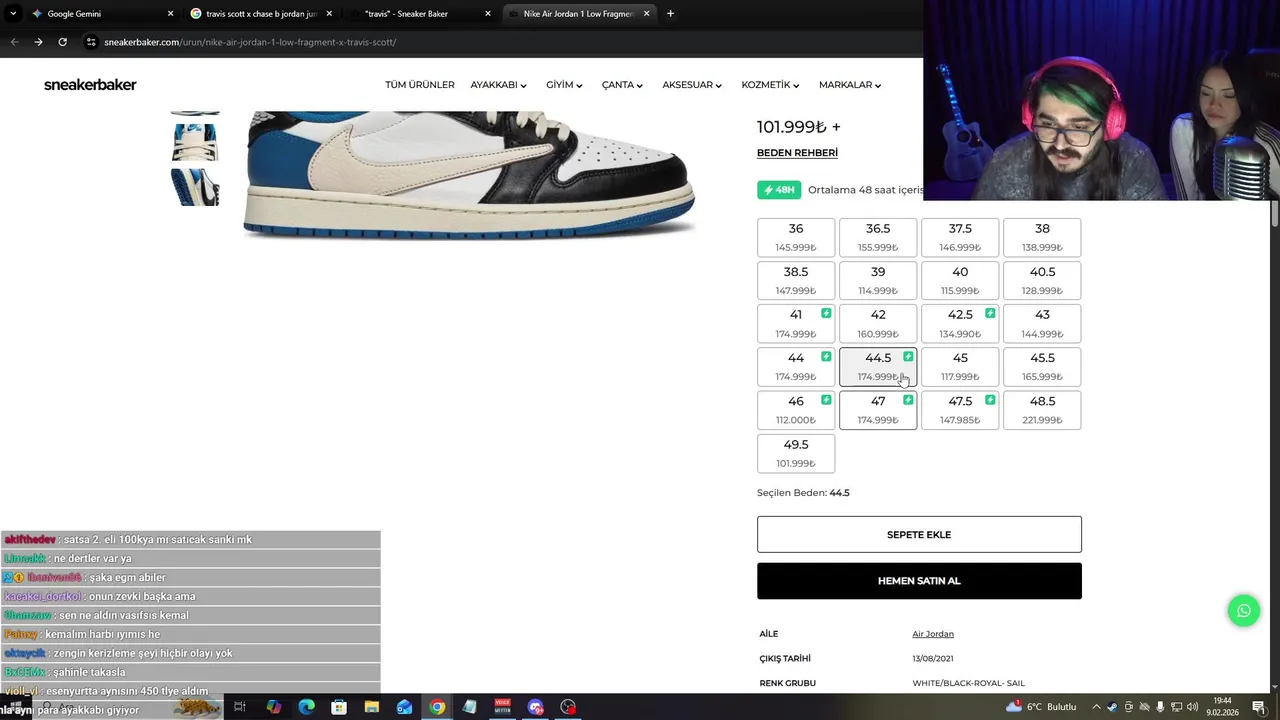Click SEPETE EKLE button

click(x=919, y=534)
